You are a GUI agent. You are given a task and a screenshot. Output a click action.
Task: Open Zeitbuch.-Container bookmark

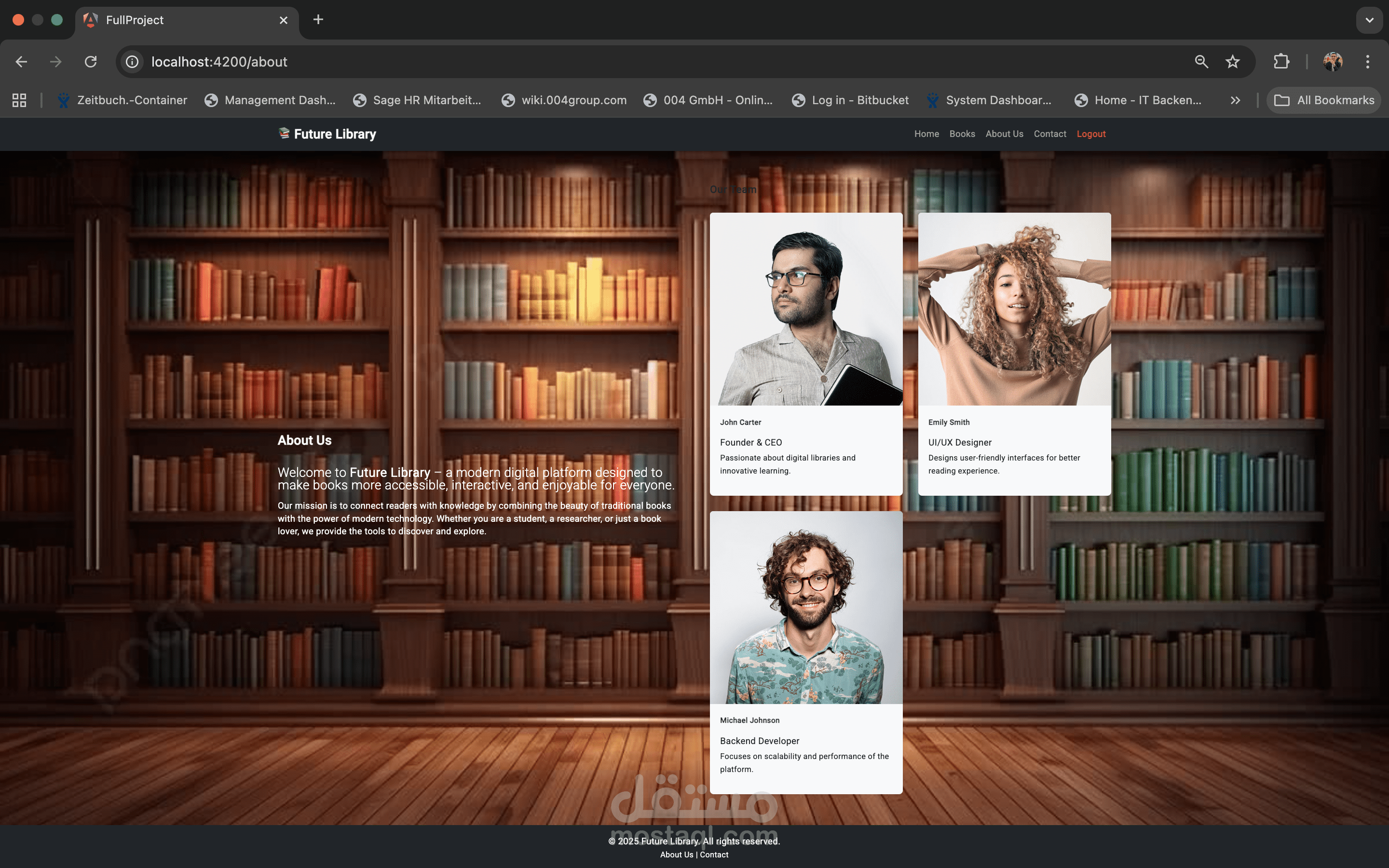122,100
